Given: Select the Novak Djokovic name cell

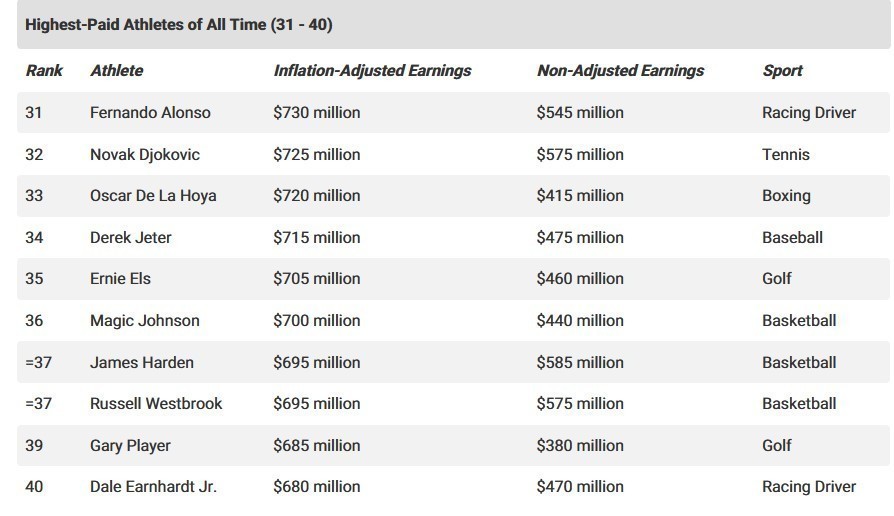Looking at the screenshot, I should pos(145,155).
